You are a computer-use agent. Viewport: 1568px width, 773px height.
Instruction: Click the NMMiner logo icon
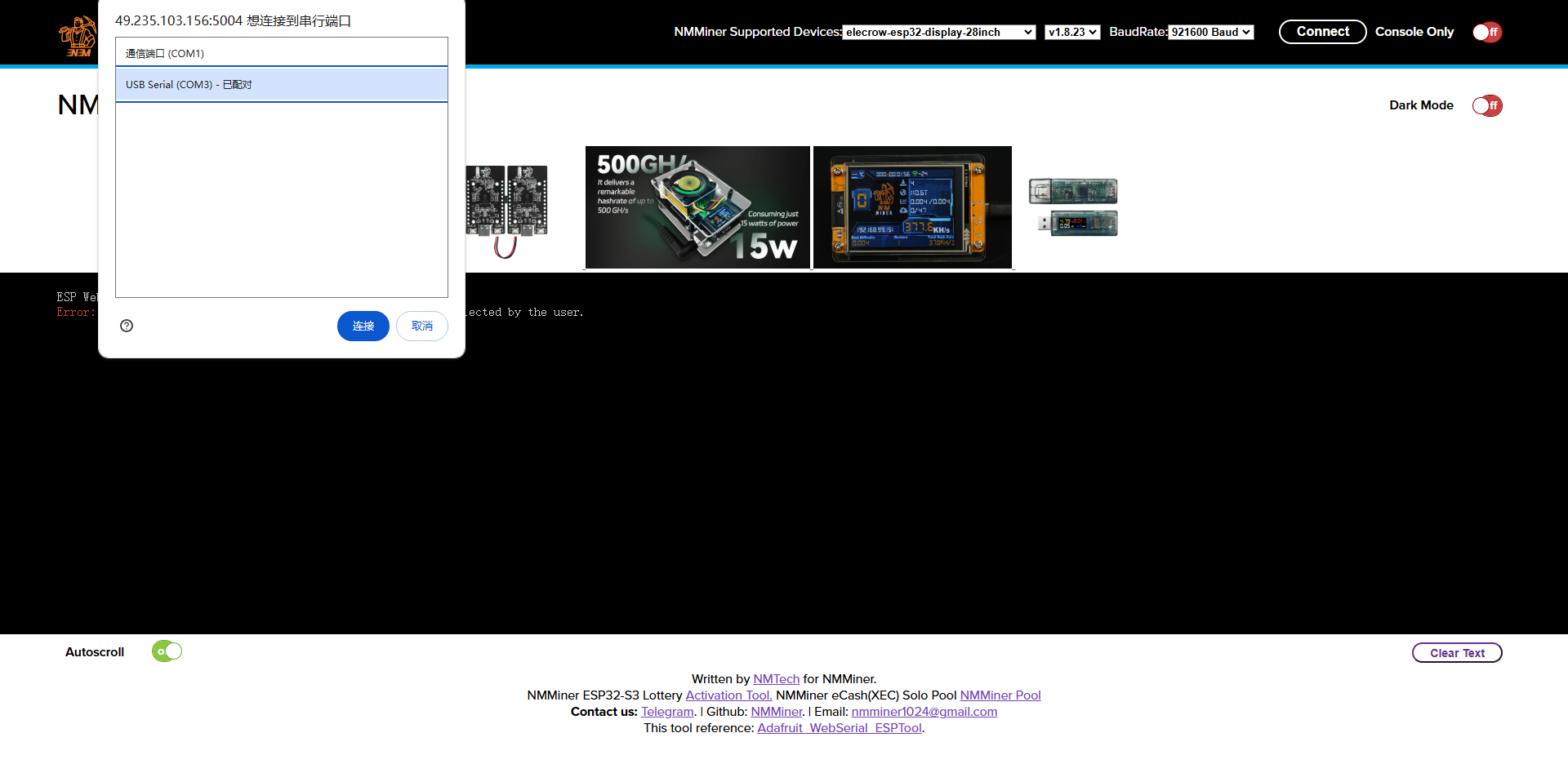click(78, 37)
